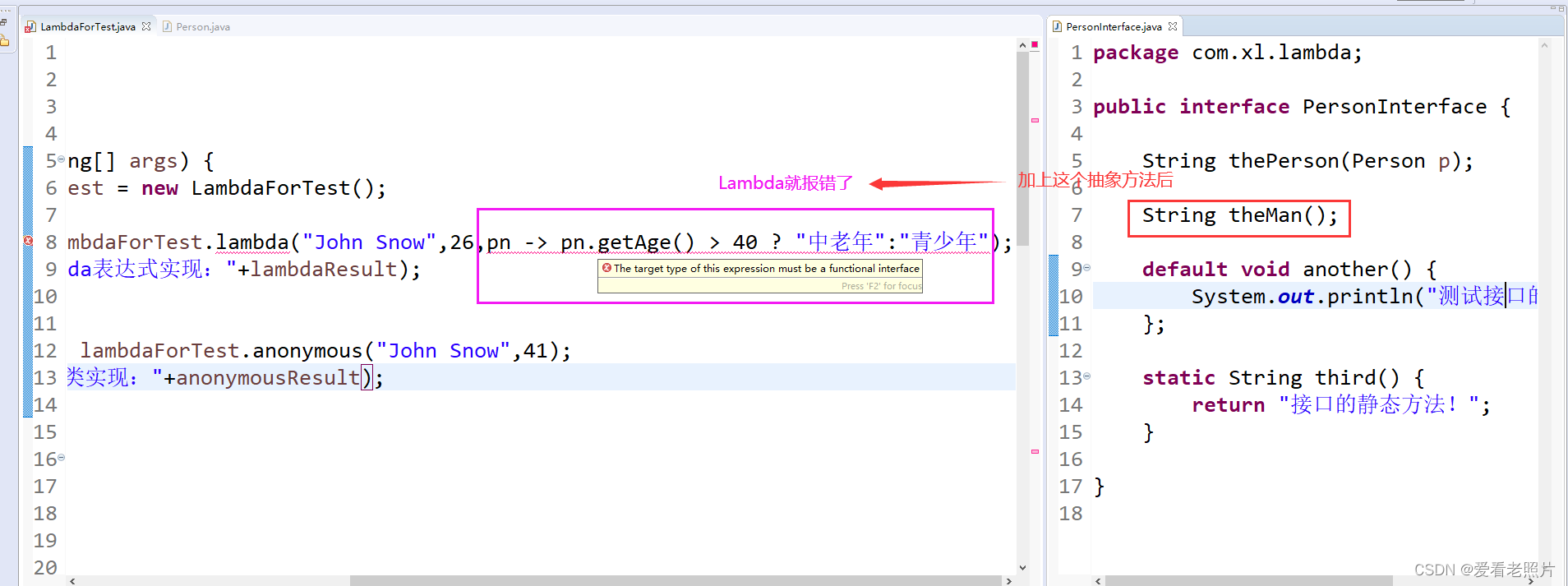The height and width of the screenshot is (586, 1568).
Task: Click the upper pink overview ruler annotation
Action: tap(1035, 121)
